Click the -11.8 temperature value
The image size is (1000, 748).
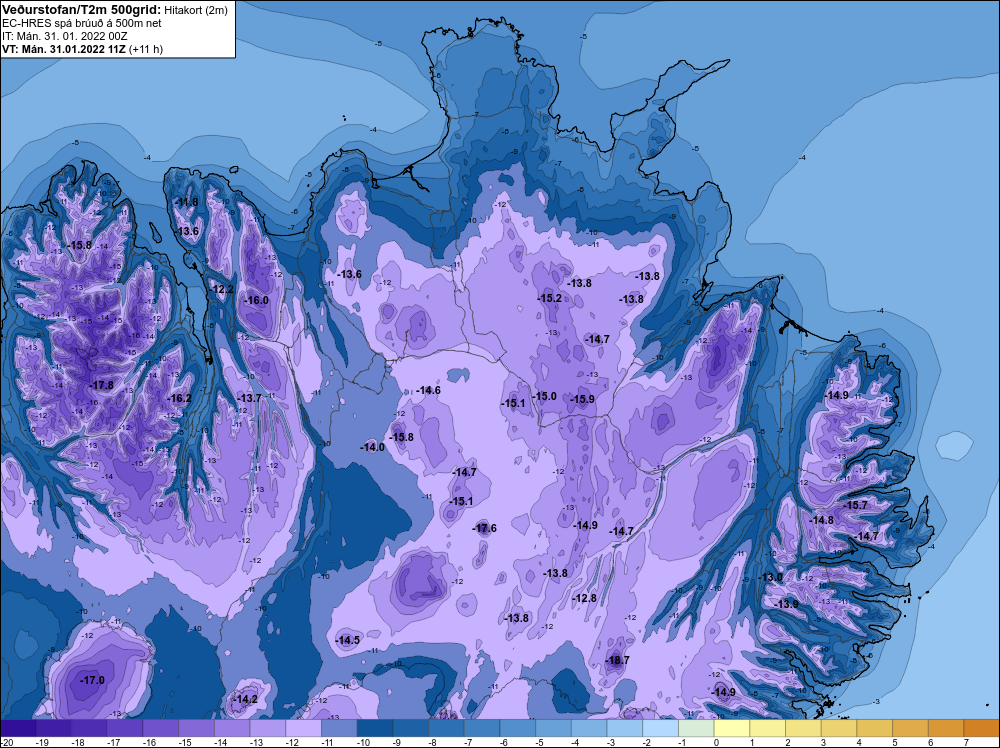tap(186, 202)
